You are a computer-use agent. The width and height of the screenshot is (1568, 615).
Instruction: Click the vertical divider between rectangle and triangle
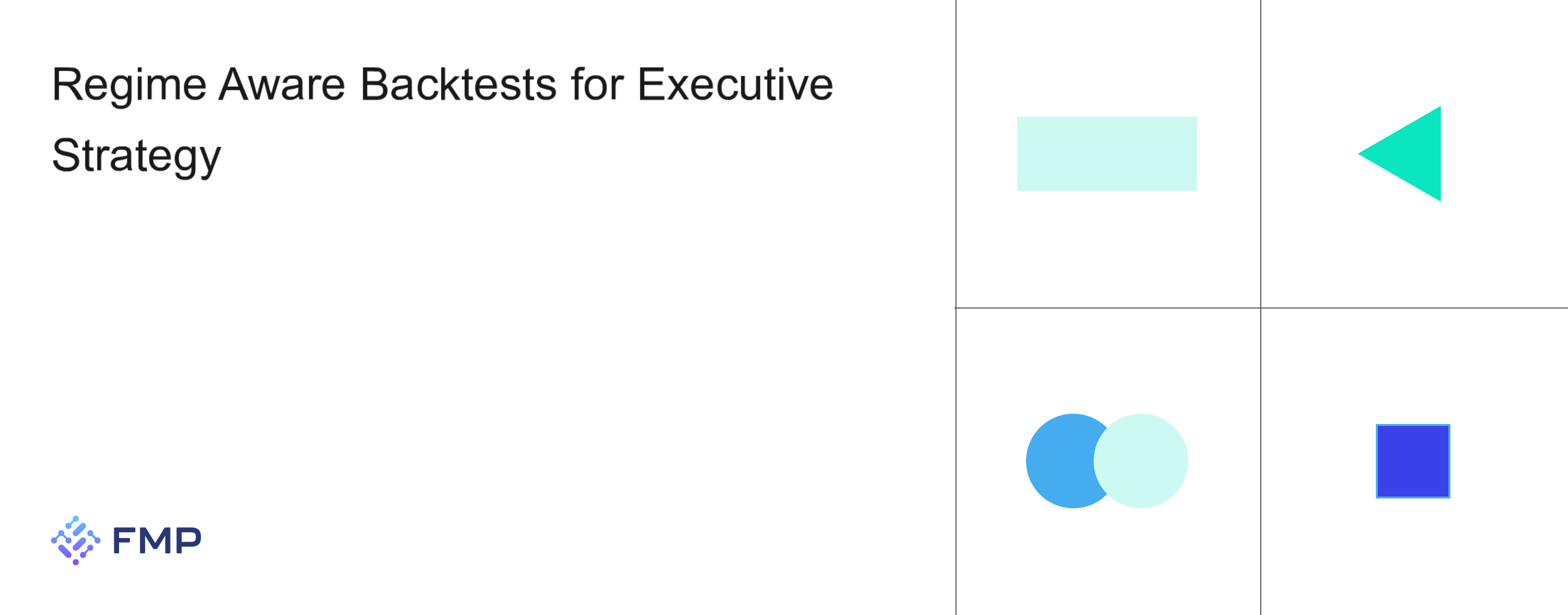click(x=1261, y=154)
